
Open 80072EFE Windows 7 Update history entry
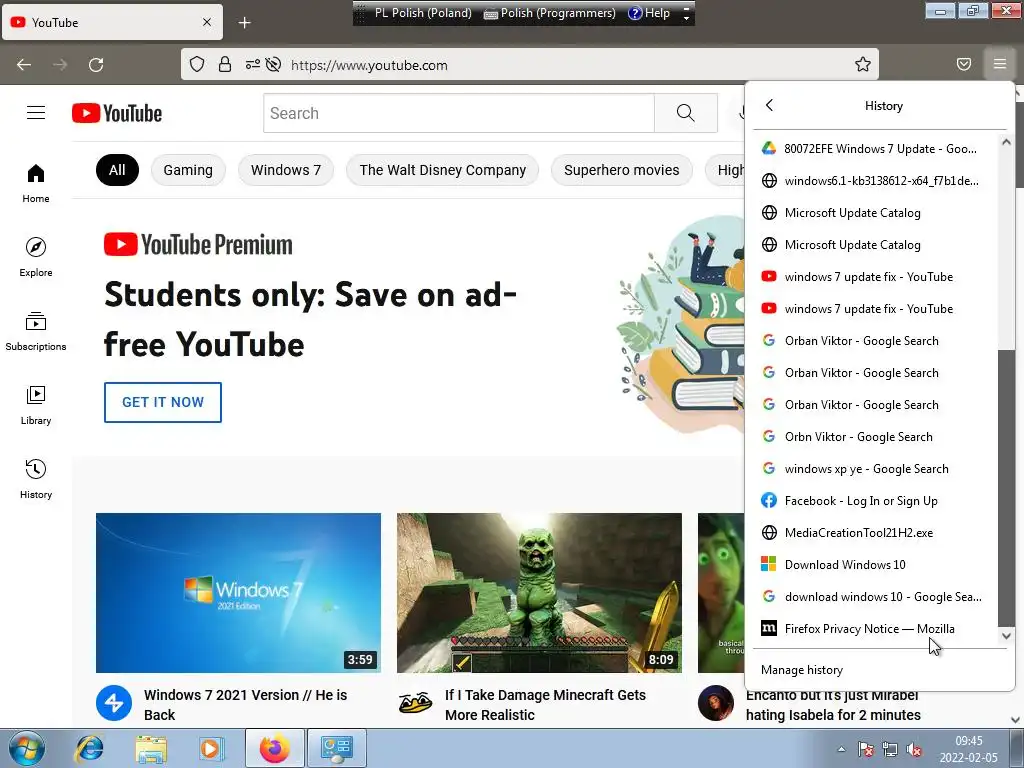pos(875,148)
